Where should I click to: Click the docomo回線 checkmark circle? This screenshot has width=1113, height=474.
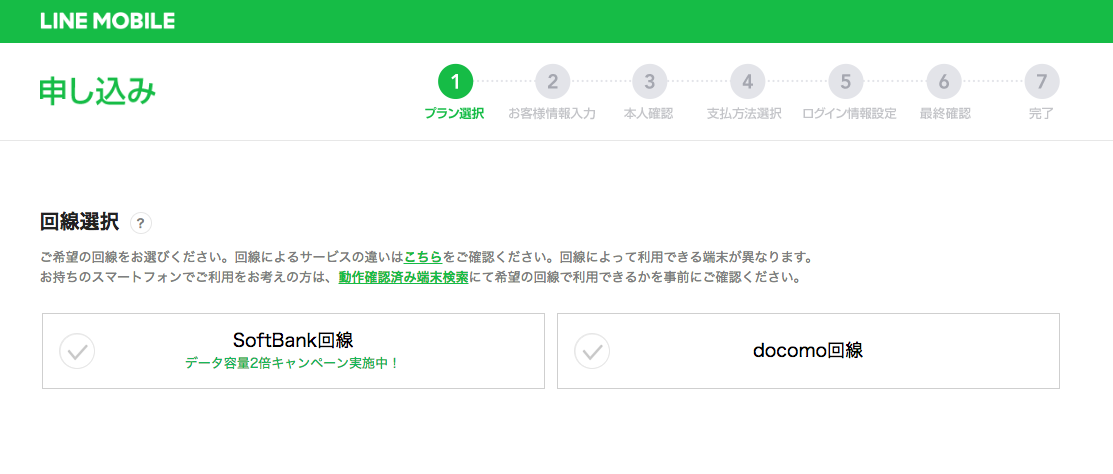[x=592, y=351]
